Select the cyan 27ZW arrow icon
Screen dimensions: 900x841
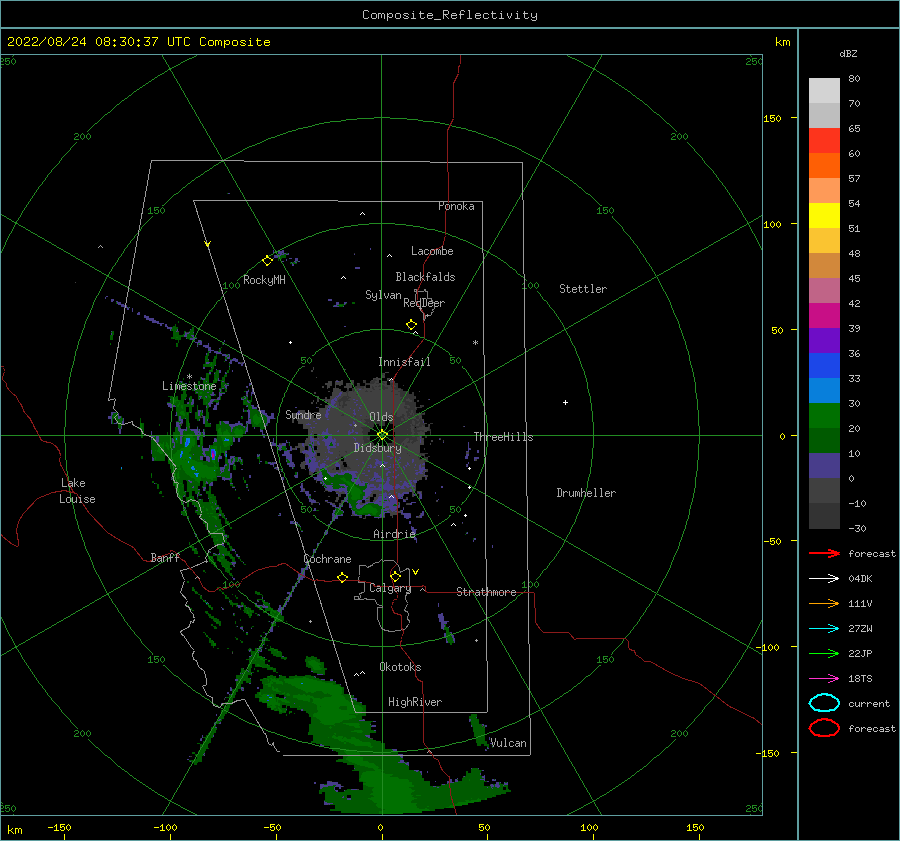pos(824,629)
